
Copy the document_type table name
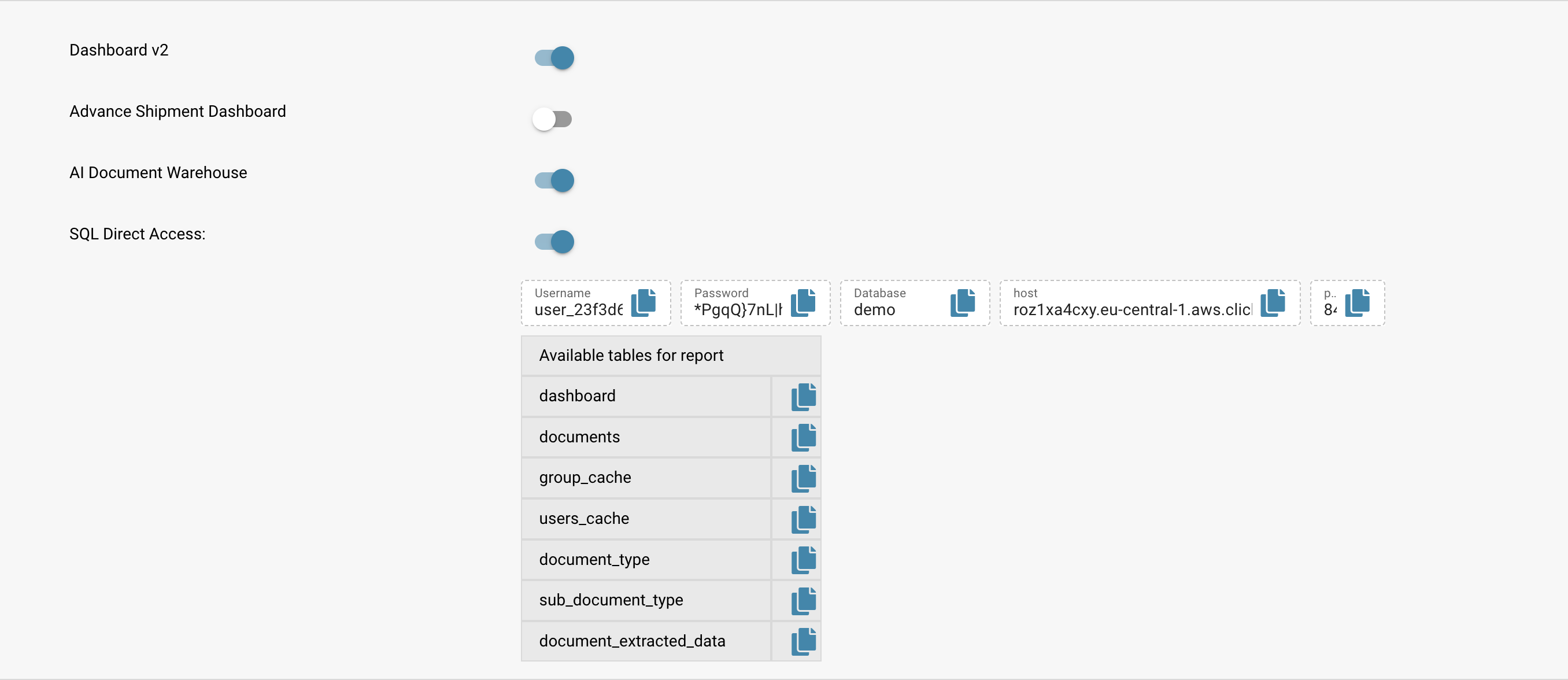[803, 560]
